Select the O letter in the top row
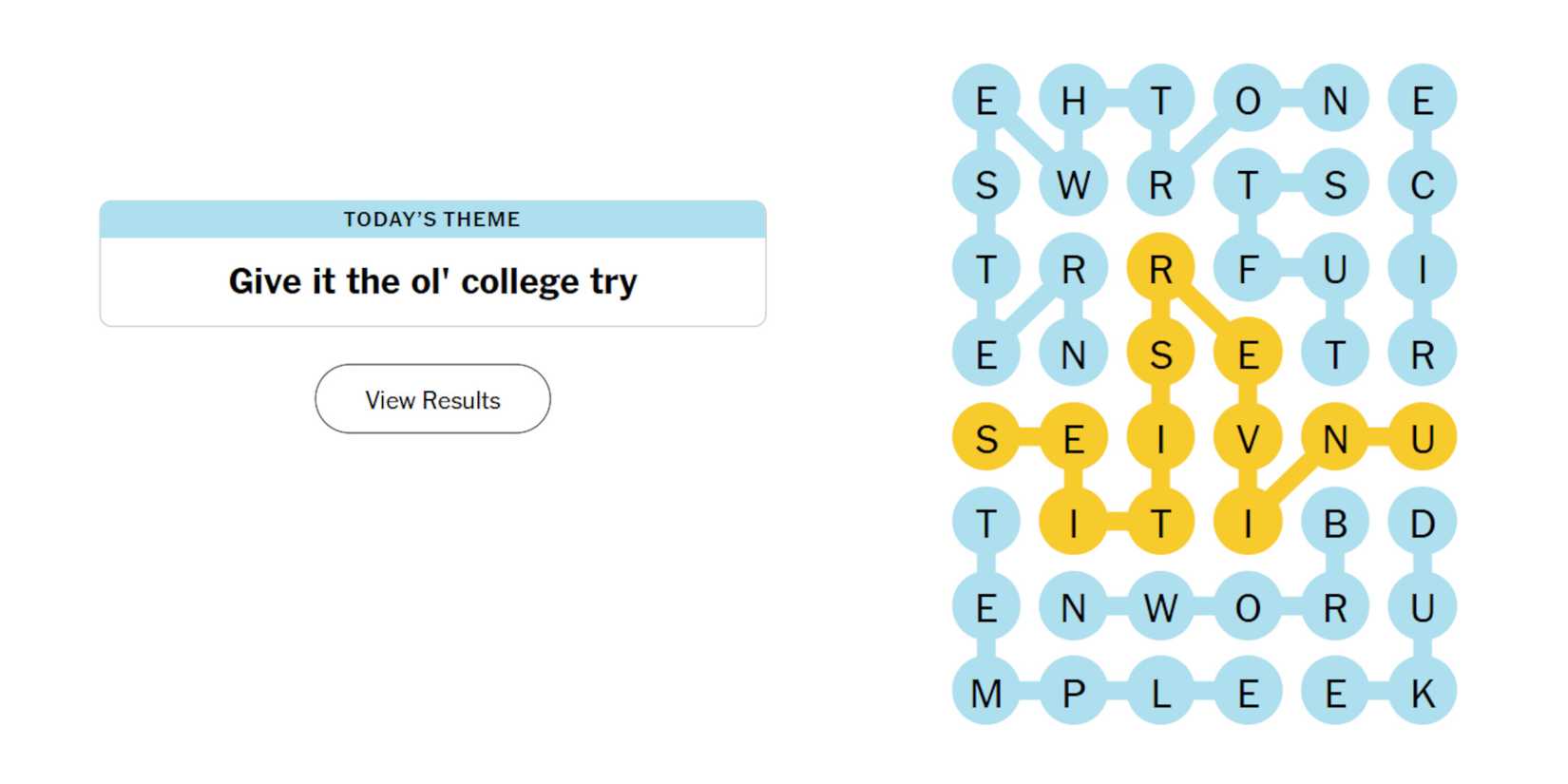Screen dimensions: 1568x784 click(1248, 101)
